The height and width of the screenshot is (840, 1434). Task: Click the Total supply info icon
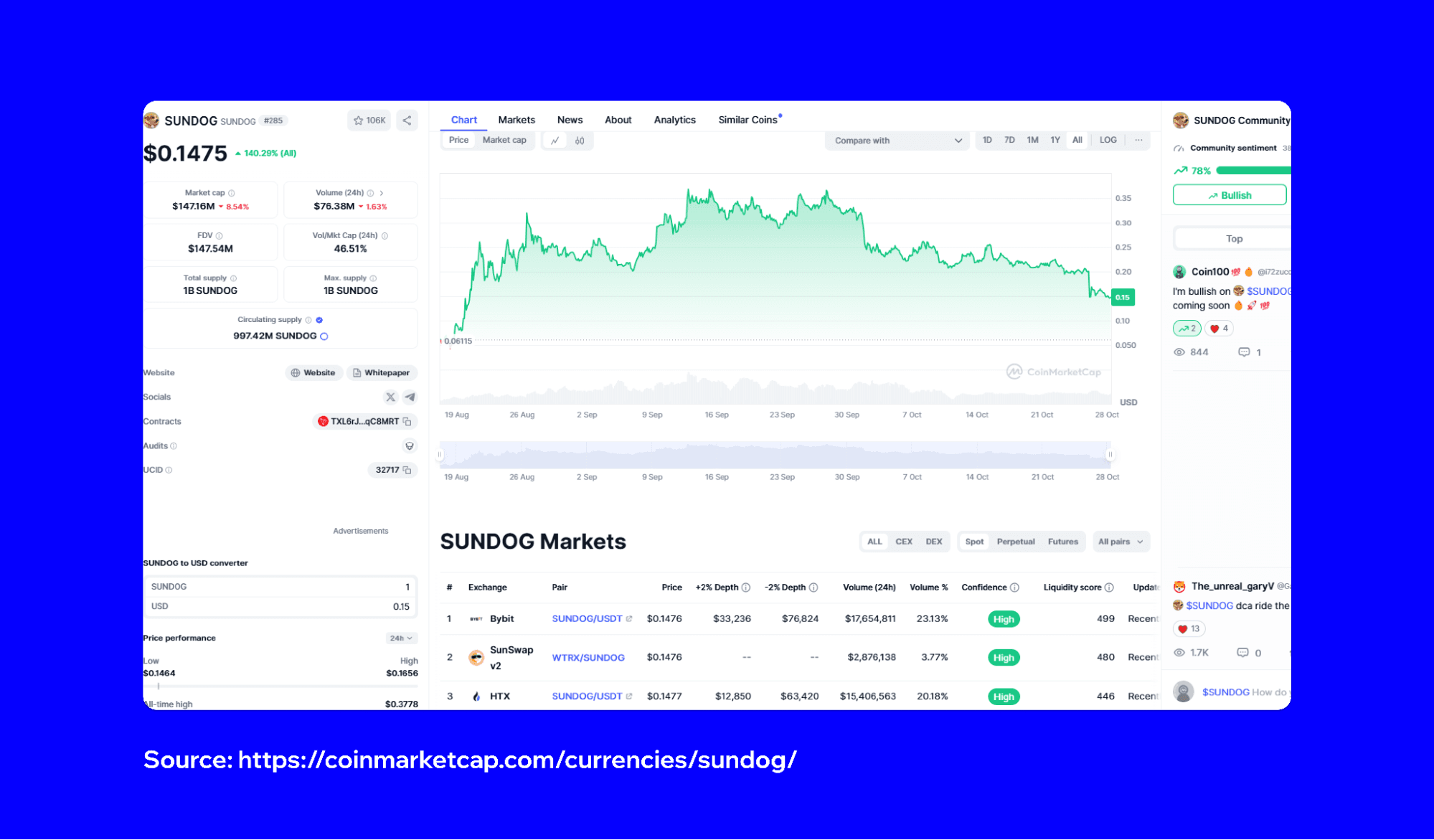(233, 278)
